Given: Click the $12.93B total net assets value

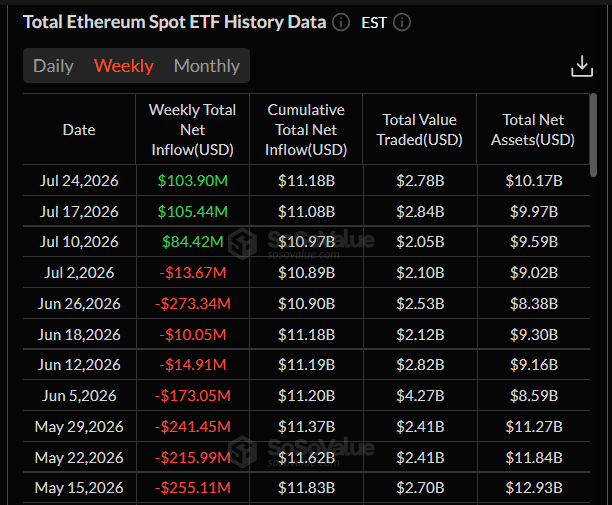Looking at the screenshot, I should (534, 487).
